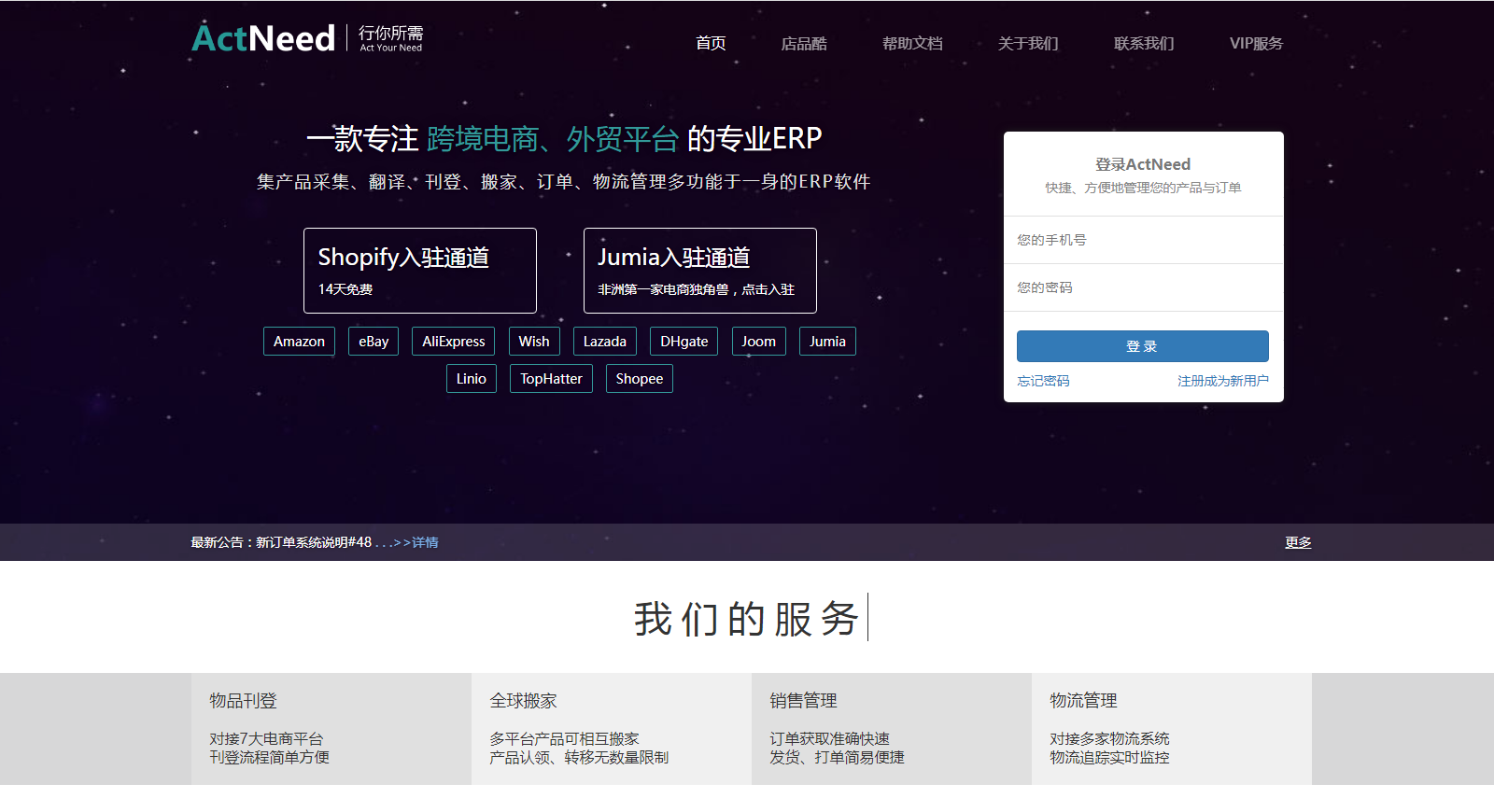Viewport: 1494px width, 812px height.
Task: Pick the Joom platform tag
Action: click(x=759, y=342)
